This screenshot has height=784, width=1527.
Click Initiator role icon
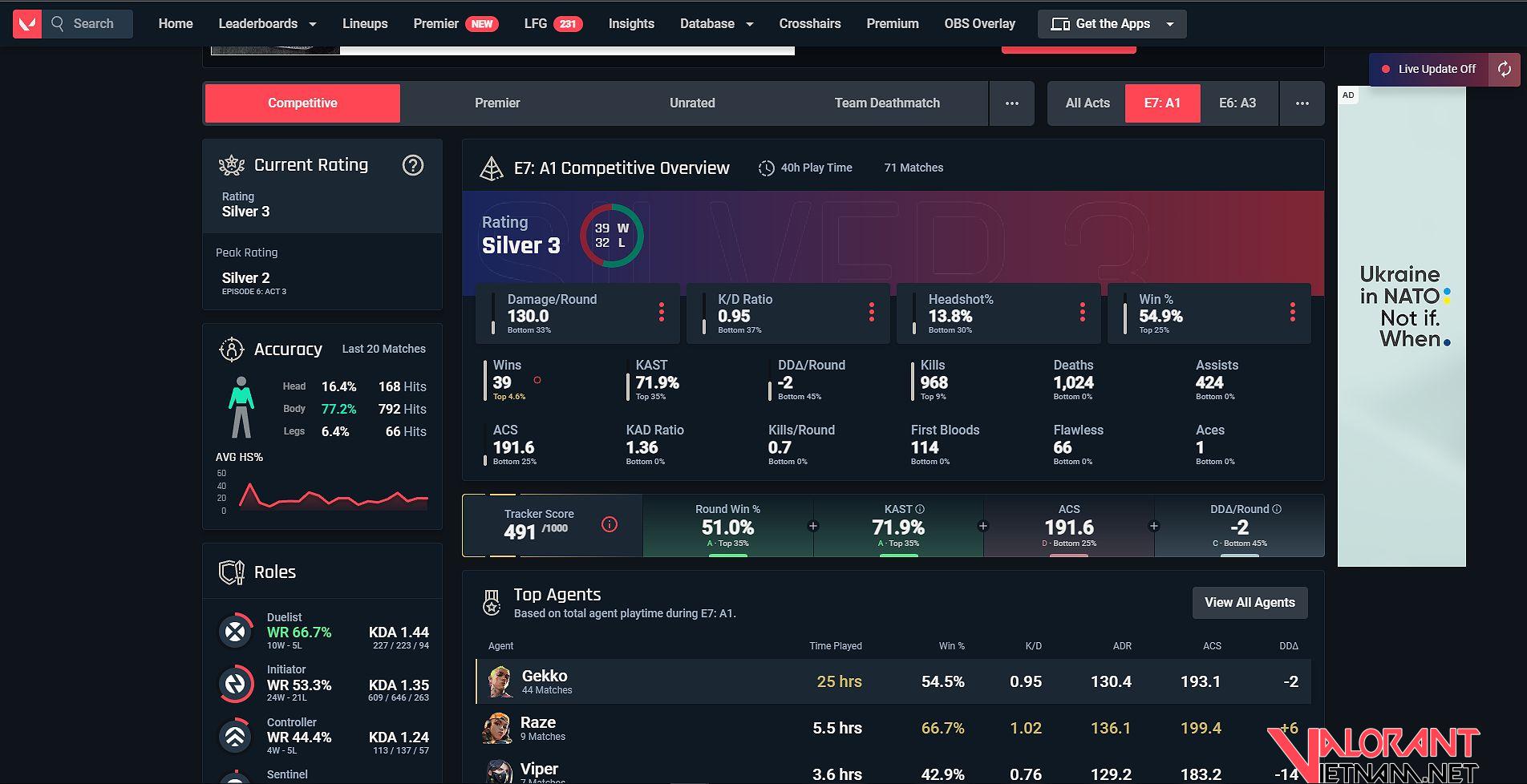[236, 684]
